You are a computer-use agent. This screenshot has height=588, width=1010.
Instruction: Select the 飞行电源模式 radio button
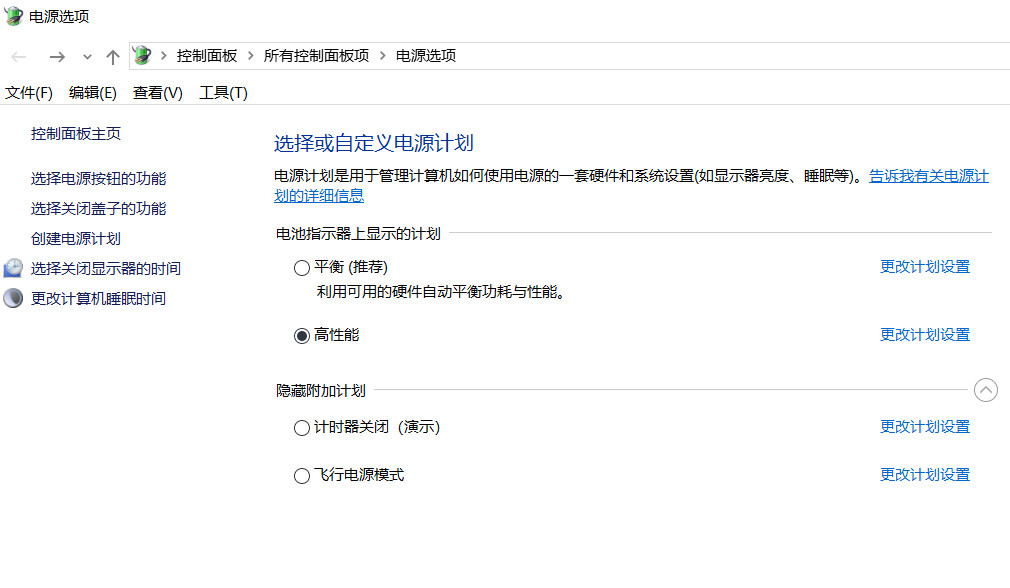click(x=302, y=476)
